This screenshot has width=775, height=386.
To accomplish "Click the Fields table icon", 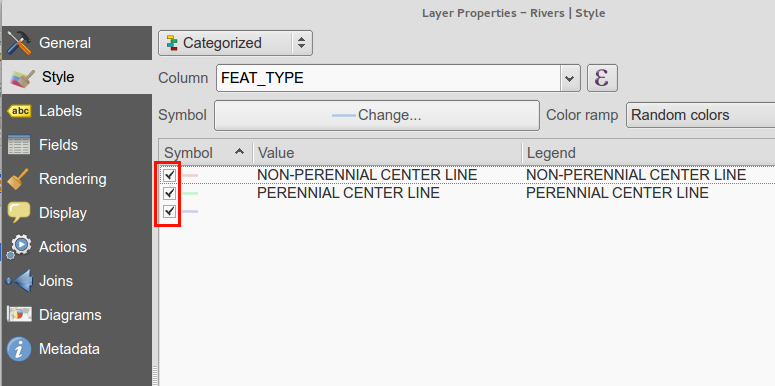I will pos(19,145).
